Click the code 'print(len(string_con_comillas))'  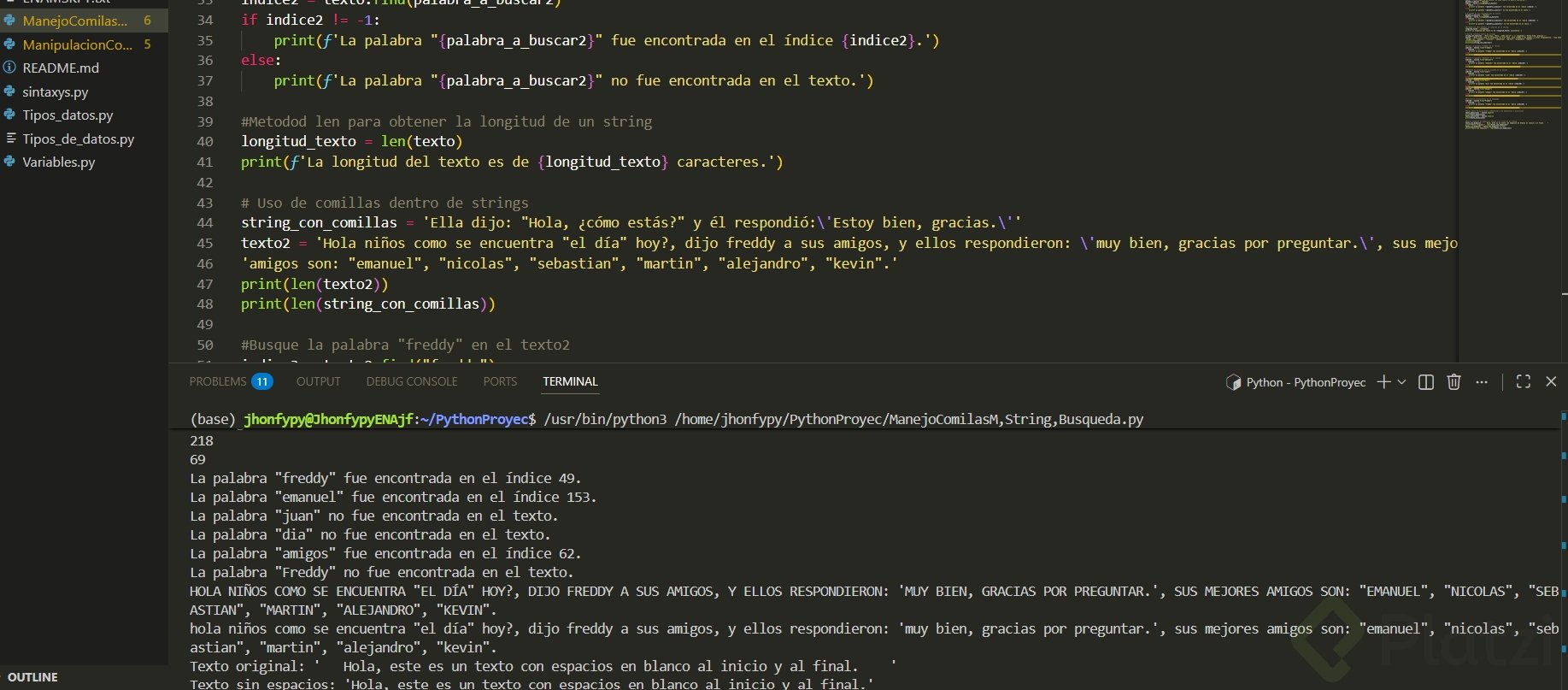point(368,304)
